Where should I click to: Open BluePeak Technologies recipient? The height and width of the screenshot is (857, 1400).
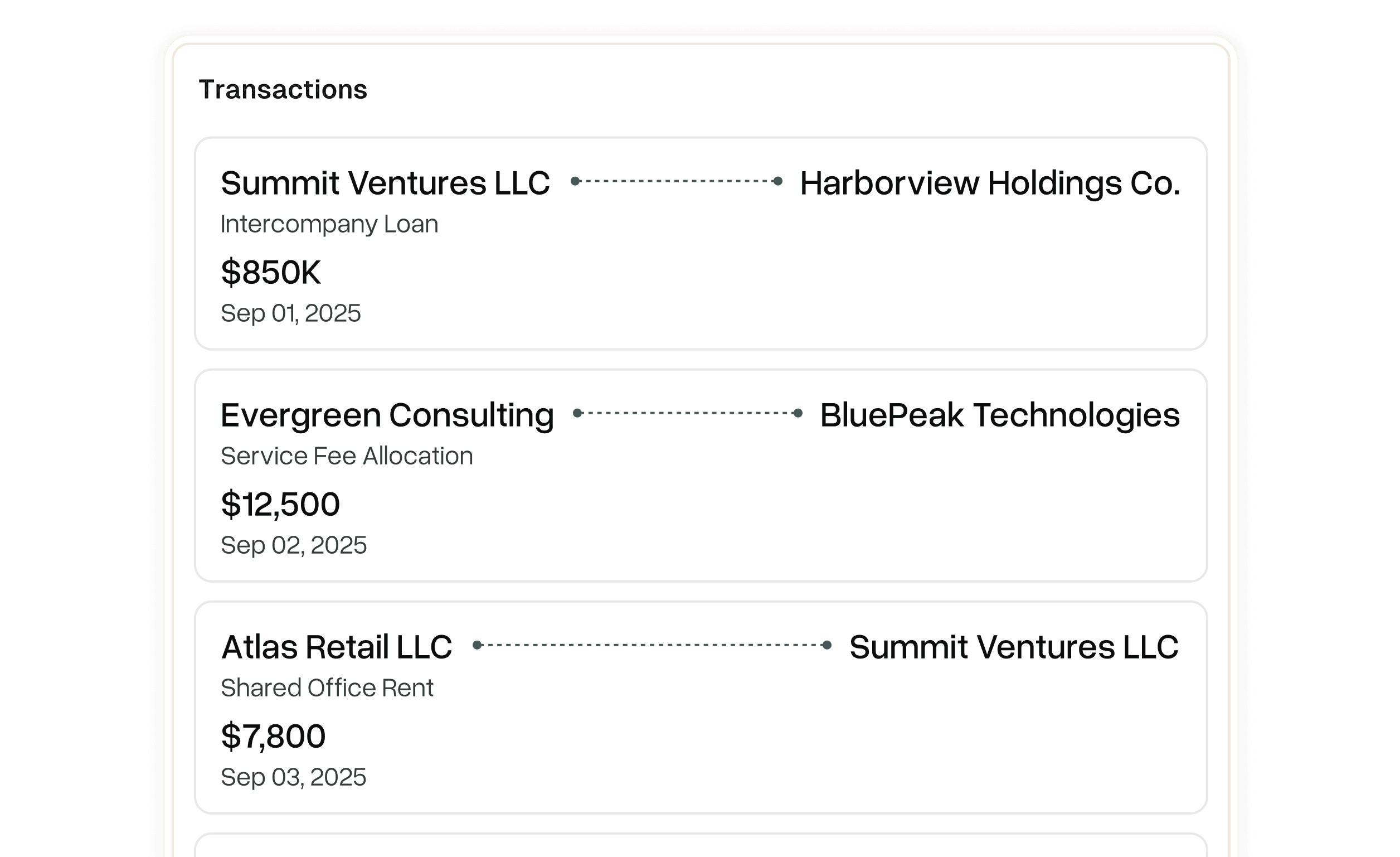999,415
